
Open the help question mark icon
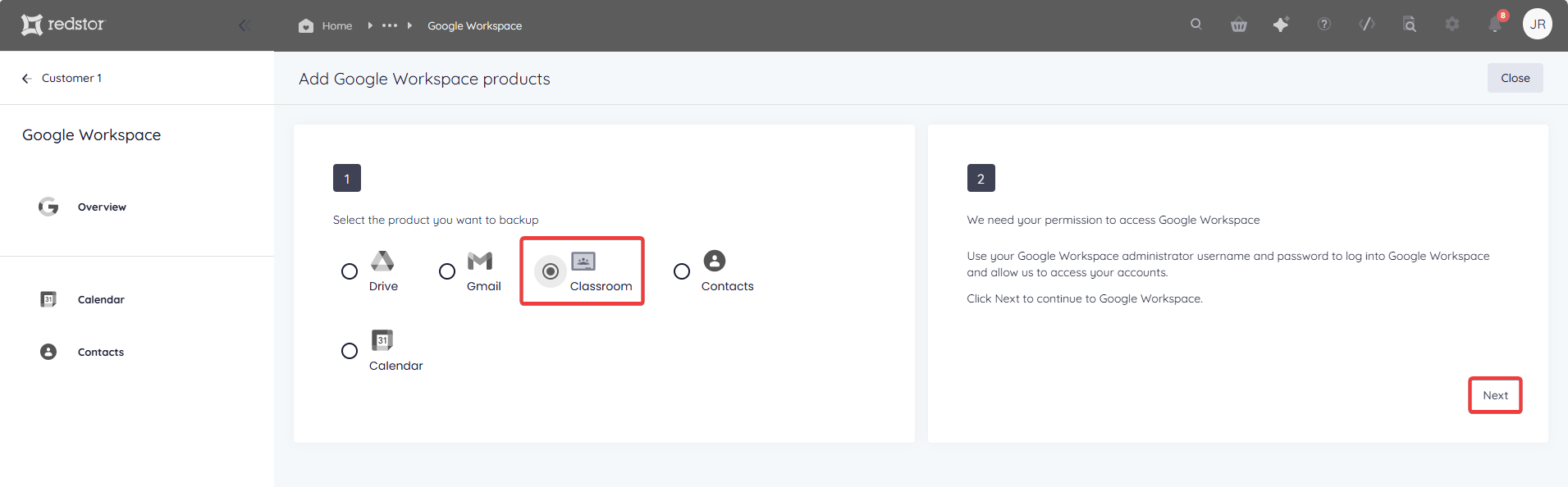pyautogui.click(x=1323, y=25)
